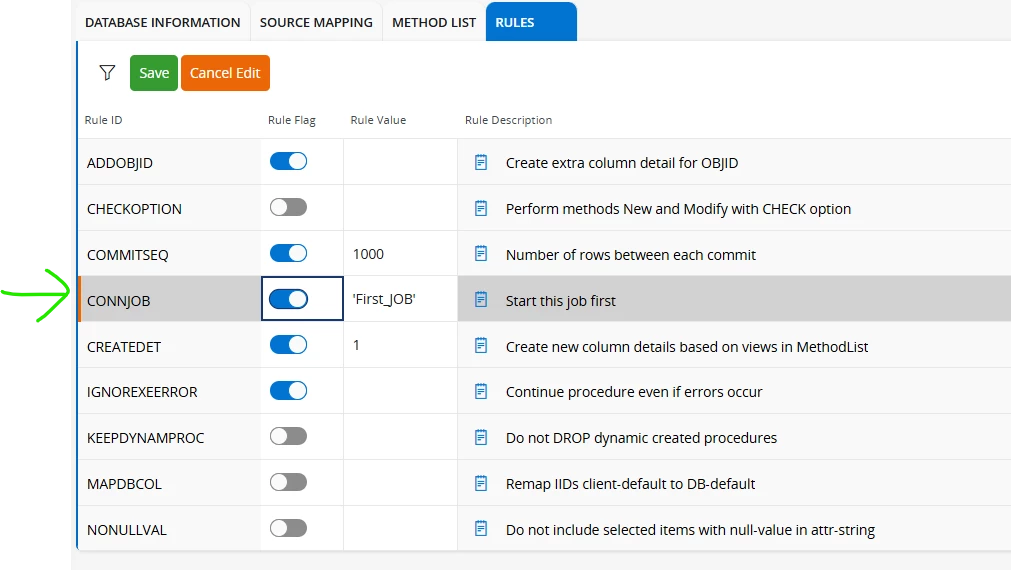Switch off the IGNOREXEERROR rule flag
Image resolution: width=1011 pixels, height=570 pixels.
[288, 391]
